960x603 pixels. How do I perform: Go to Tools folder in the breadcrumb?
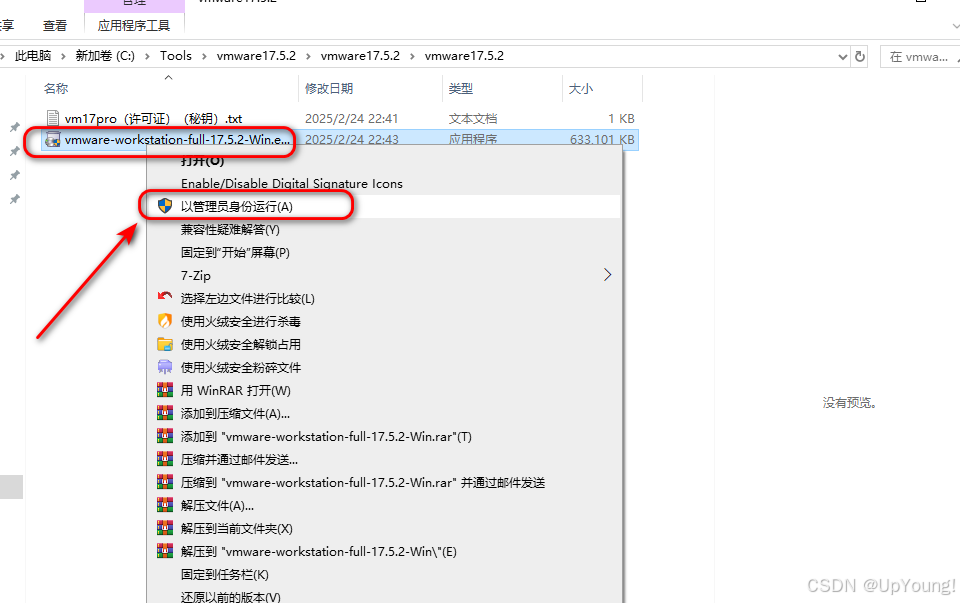point(176,56)
